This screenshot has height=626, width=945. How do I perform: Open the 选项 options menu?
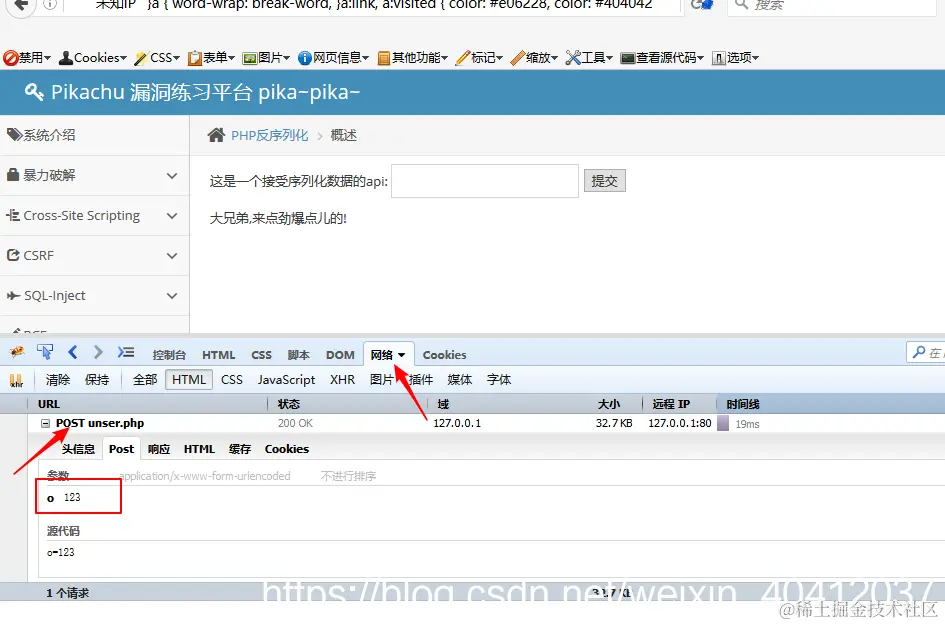click(735, 58)
